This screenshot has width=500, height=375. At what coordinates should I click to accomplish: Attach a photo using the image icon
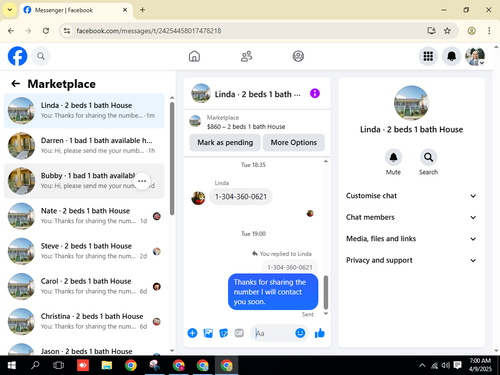coord(208,333)
